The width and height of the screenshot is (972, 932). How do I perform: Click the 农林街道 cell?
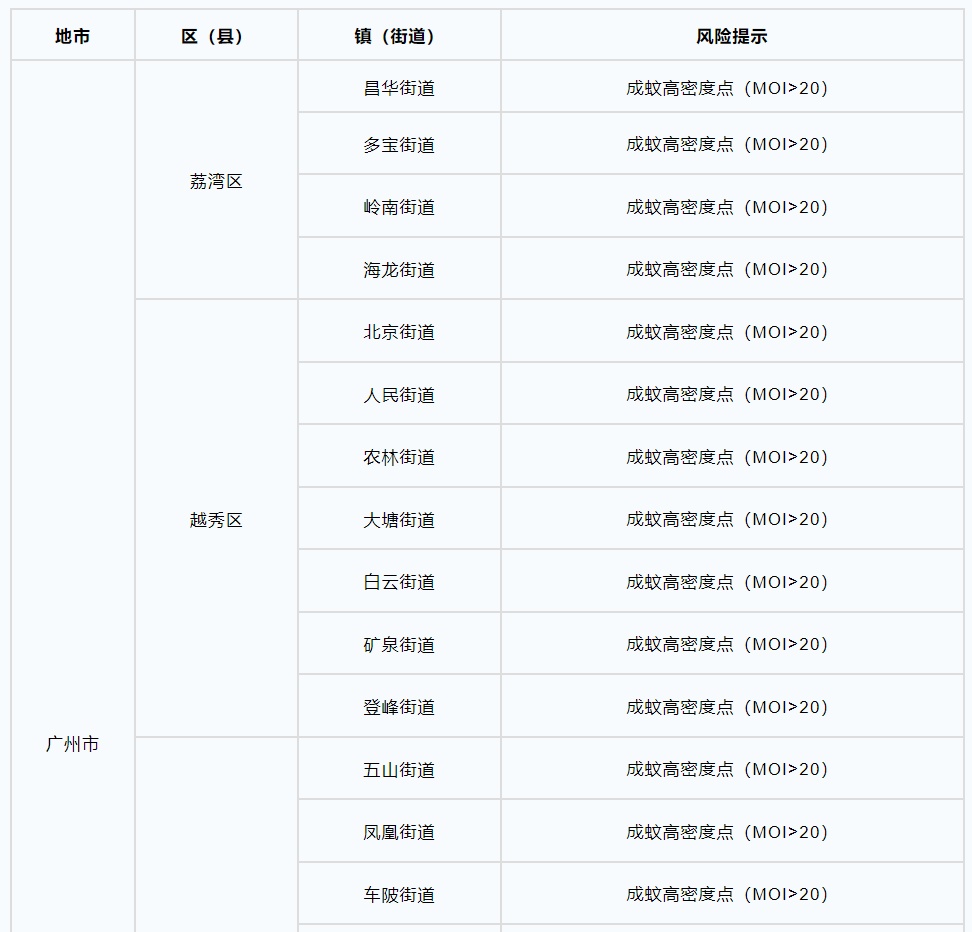[398, 456]
